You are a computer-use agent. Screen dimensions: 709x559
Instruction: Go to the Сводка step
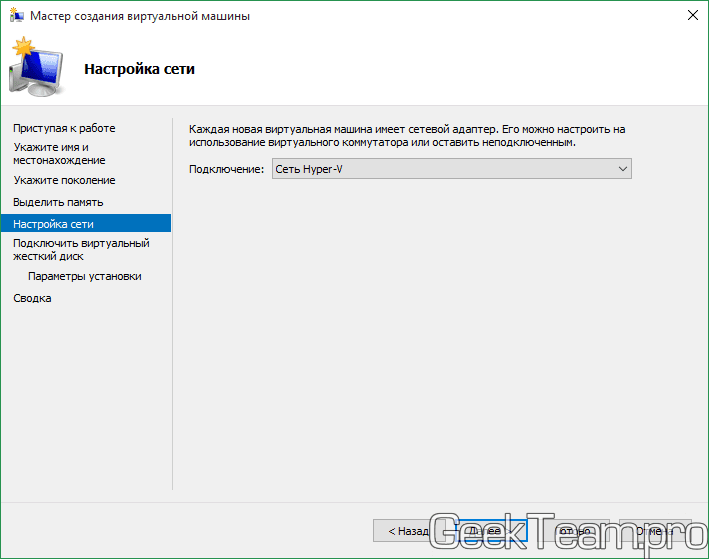tap(32, 298)
